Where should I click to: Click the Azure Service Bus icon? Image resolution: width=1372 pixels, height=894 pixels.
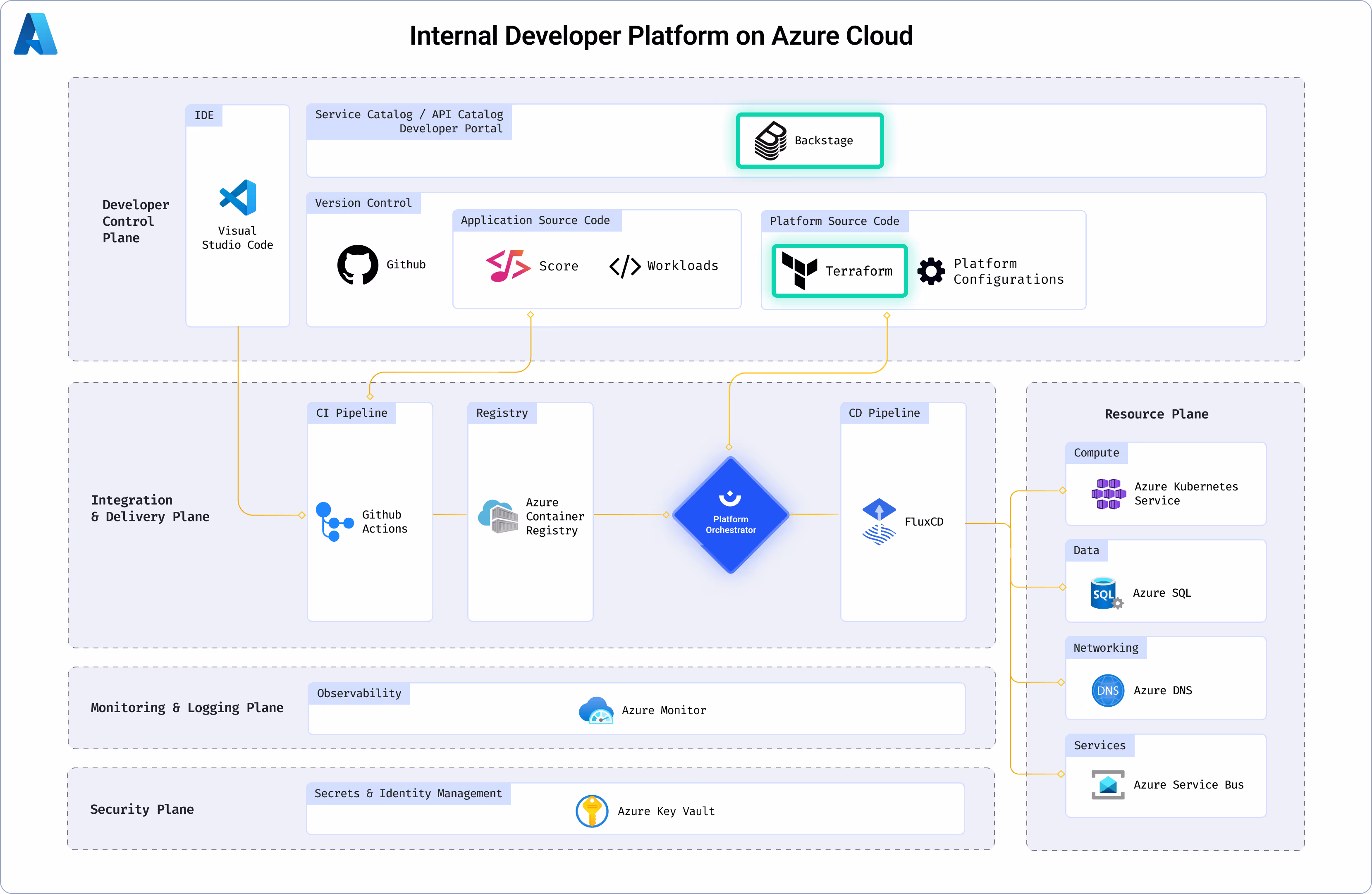coord(1107,784)
